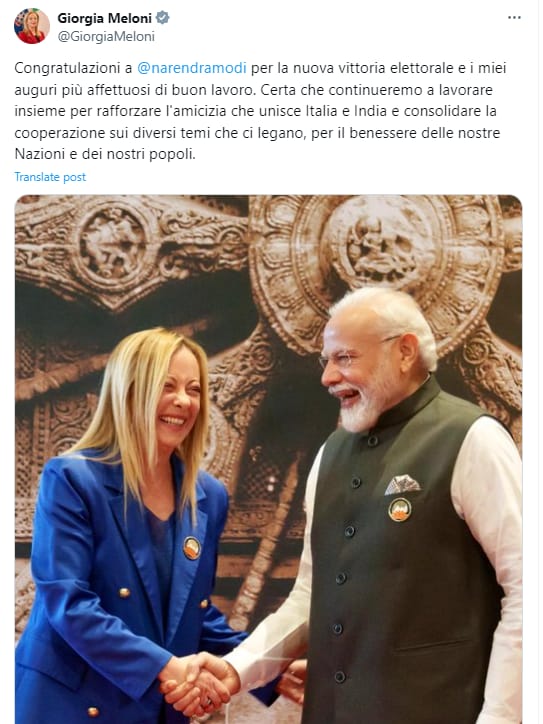
Task: Open the @narendramodi mention link
Action: tap(192, 68)
